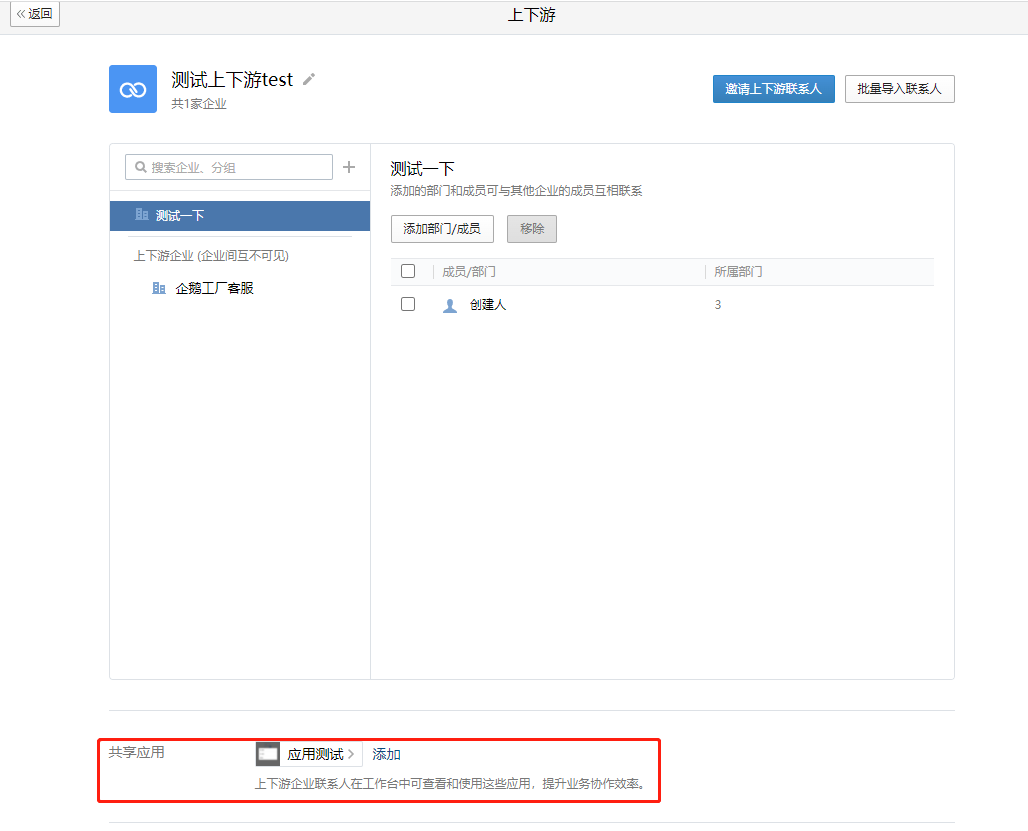Check the box for 创建人 row
Screen dimensions: 1028x831
click(408, 304)
